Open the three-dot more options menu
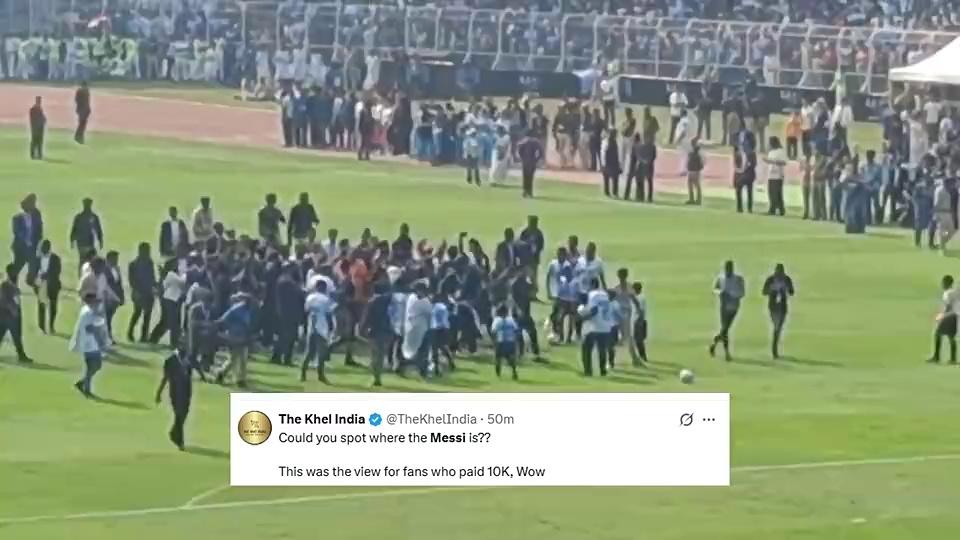 coord(709,419)
